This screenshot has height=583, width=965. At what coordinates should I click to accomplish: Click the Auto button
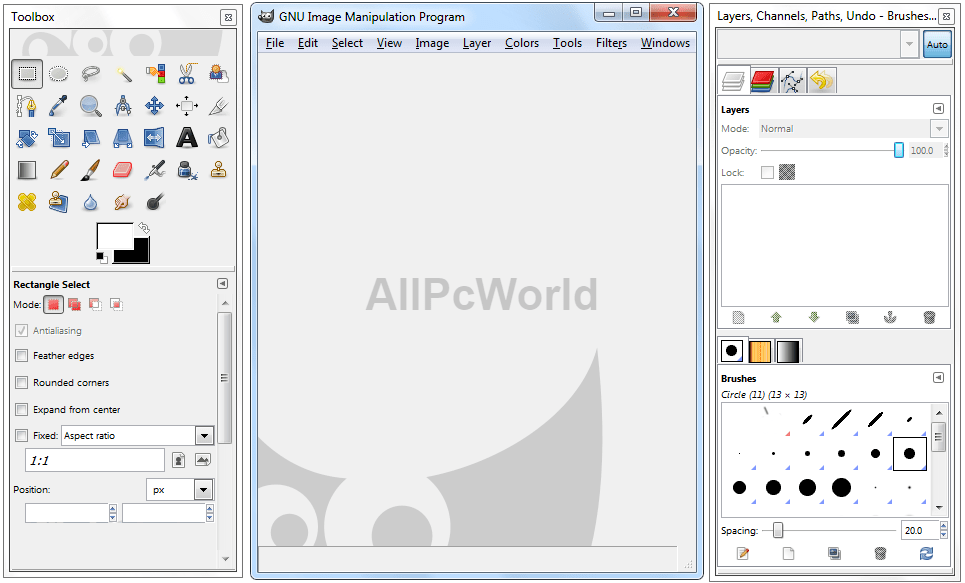point(937,44)
